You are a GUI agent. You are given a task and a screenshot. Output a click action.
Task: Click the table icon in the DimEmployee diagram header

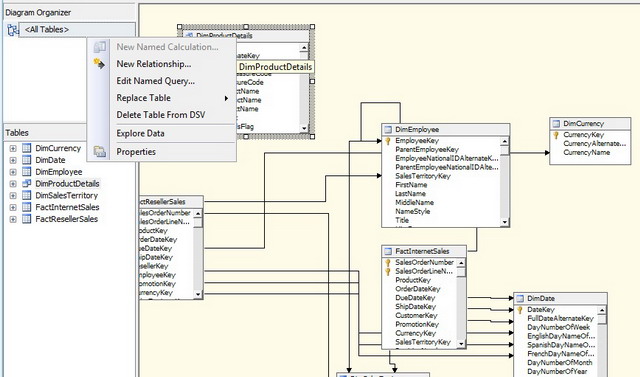point(388,129)
